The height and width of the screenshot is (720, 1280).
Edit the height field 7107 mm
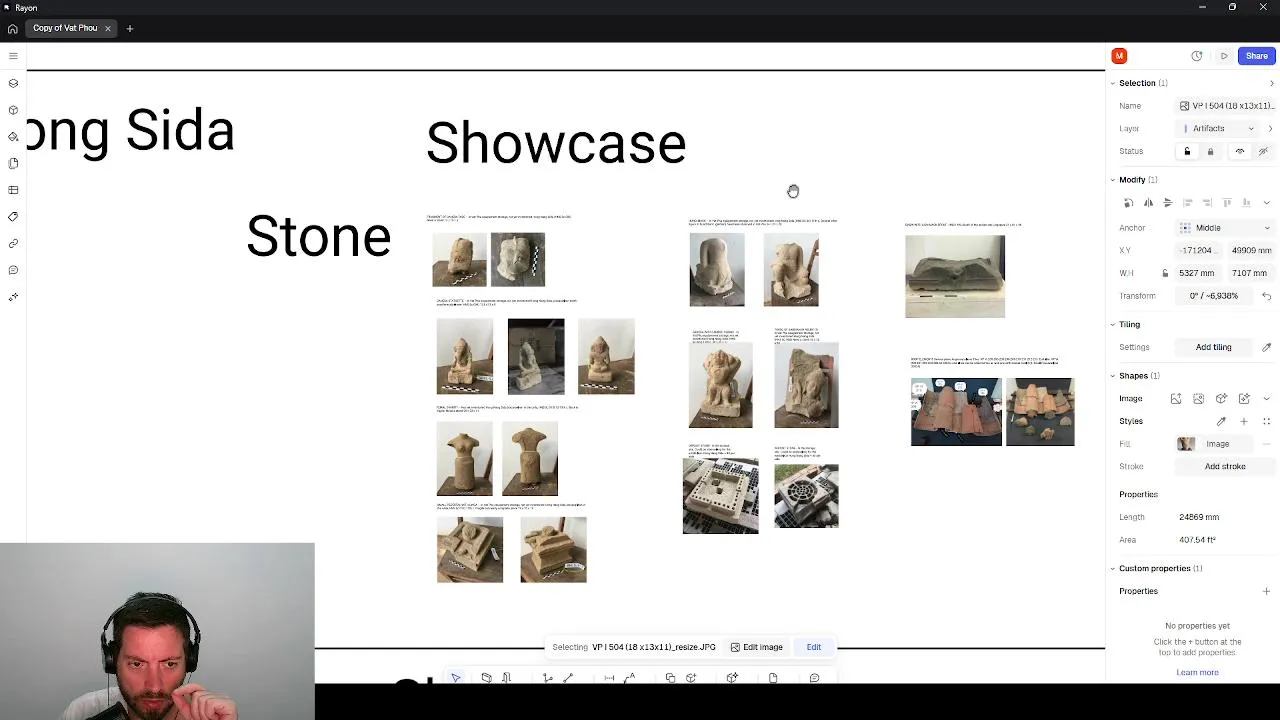[x=1250, y=273]
